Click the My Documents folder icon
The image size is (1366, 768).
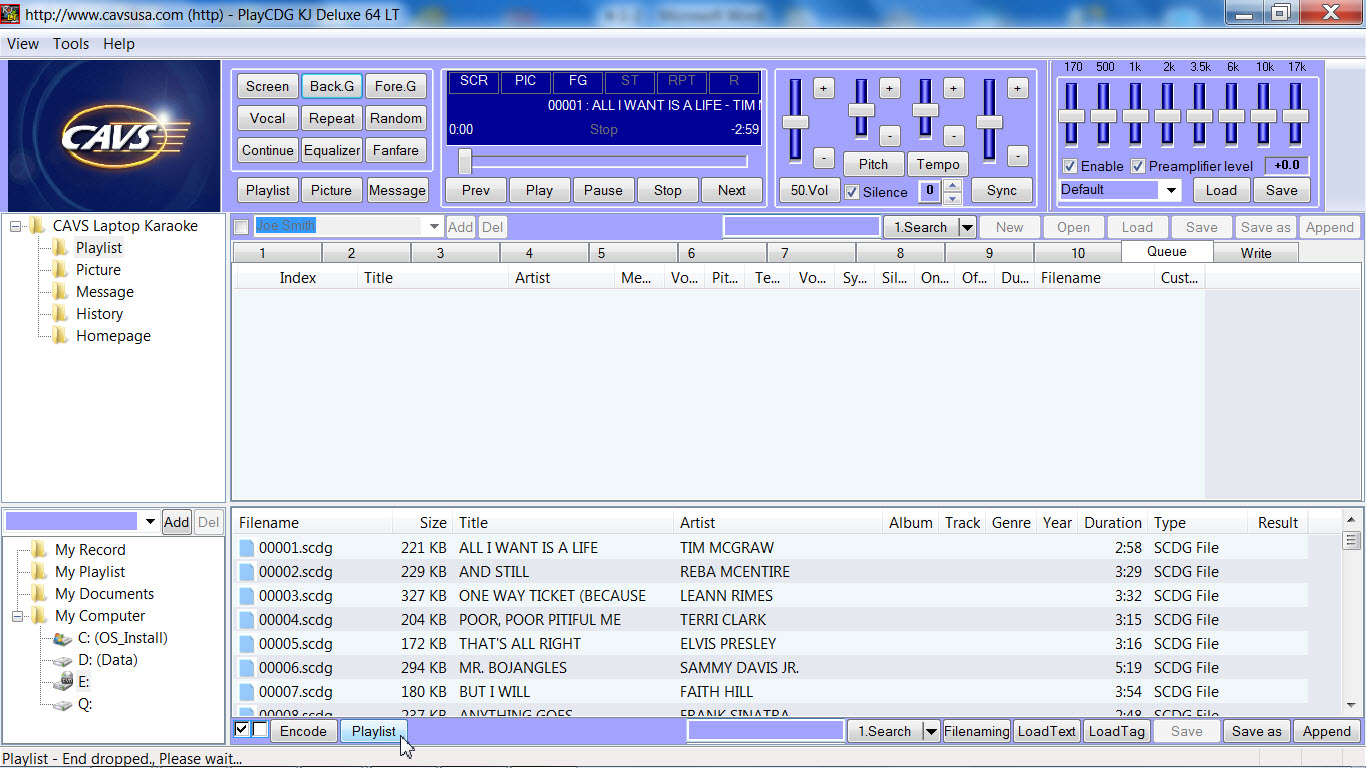[39, 594]
